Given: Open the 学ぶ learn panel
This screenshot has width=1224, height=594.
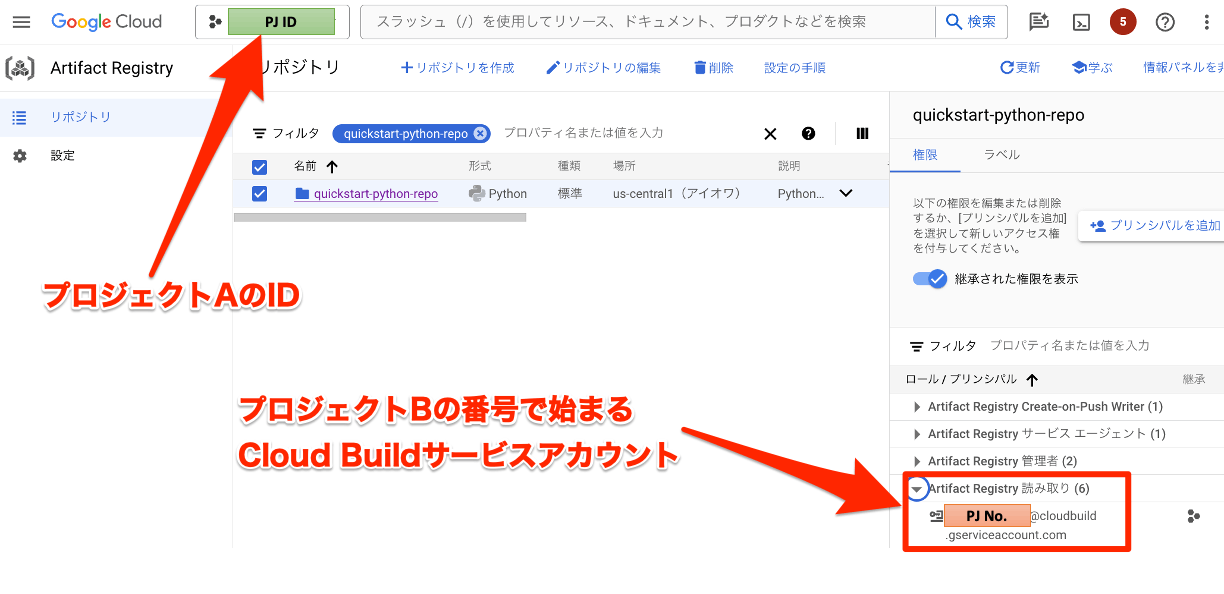Looking at the screenshot, I should pyautogui.click(x=1092, y=68).
